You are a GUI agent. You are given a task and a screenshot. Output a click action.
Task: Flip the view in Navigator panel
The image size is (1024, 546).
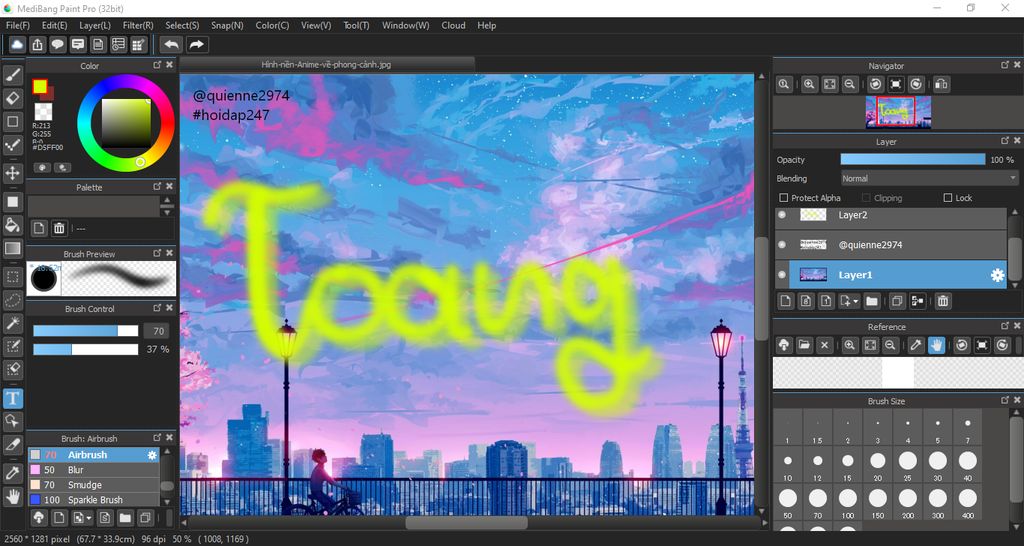point(941,84)
